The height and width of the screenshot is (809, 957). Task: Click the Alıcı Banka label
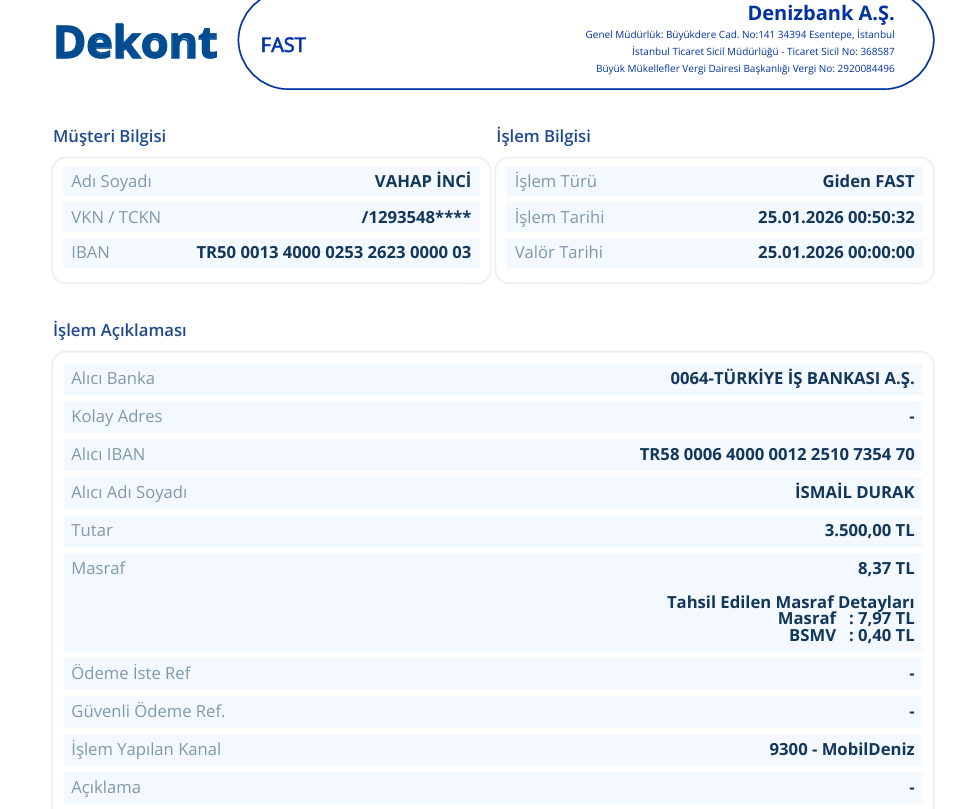coord(113,378)
